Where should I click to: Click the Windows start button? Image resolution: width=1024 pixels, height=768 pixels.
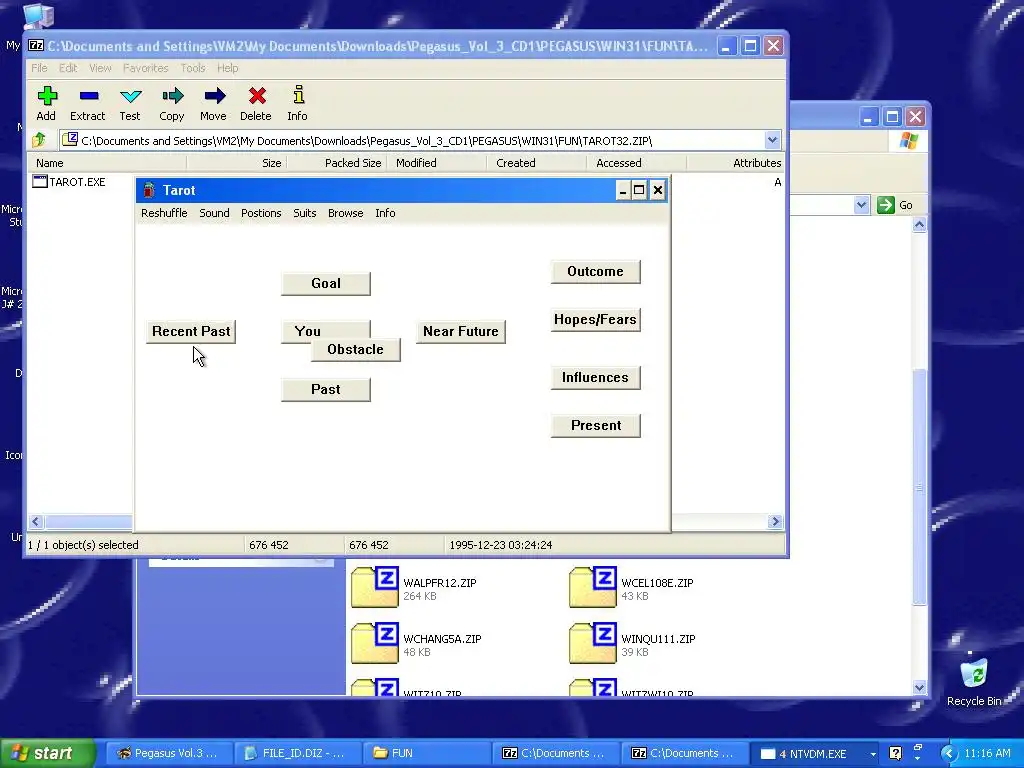pyautogui.click(x=47, y=753)
